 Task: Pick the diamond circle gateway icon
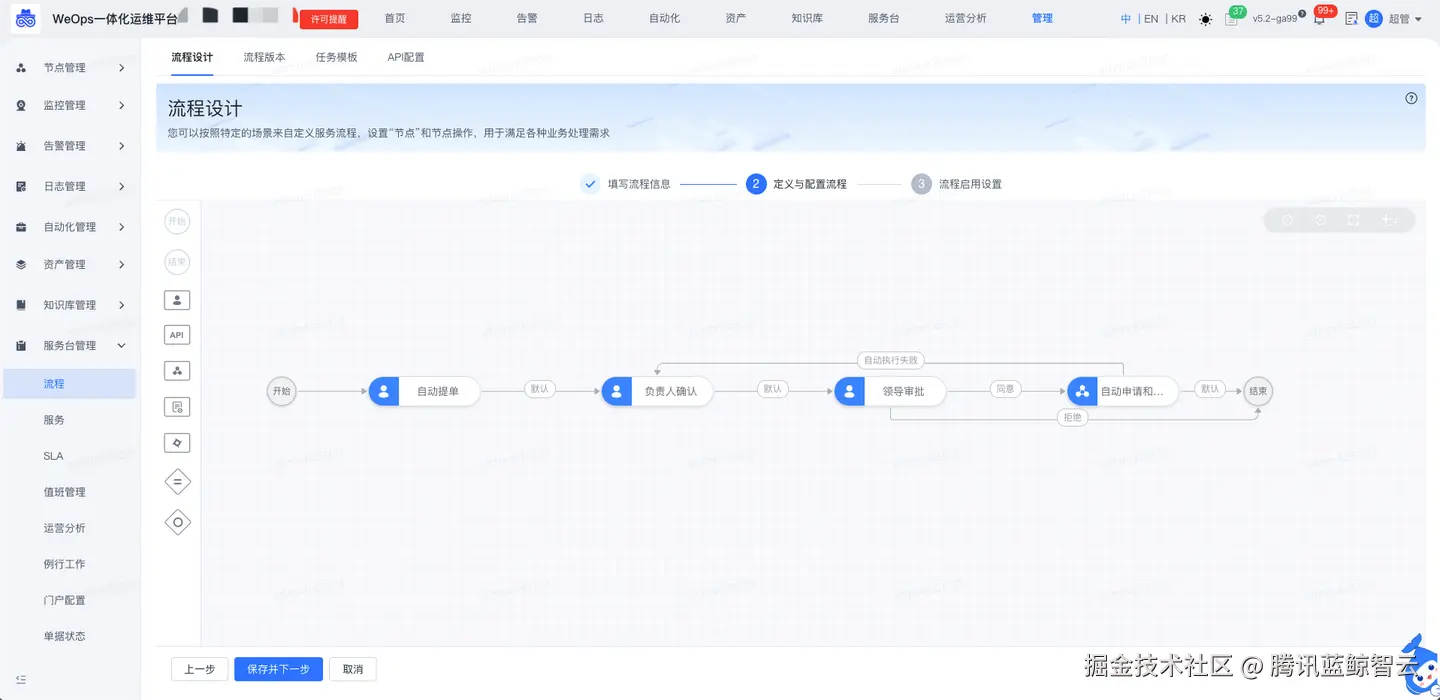(177, 522)
